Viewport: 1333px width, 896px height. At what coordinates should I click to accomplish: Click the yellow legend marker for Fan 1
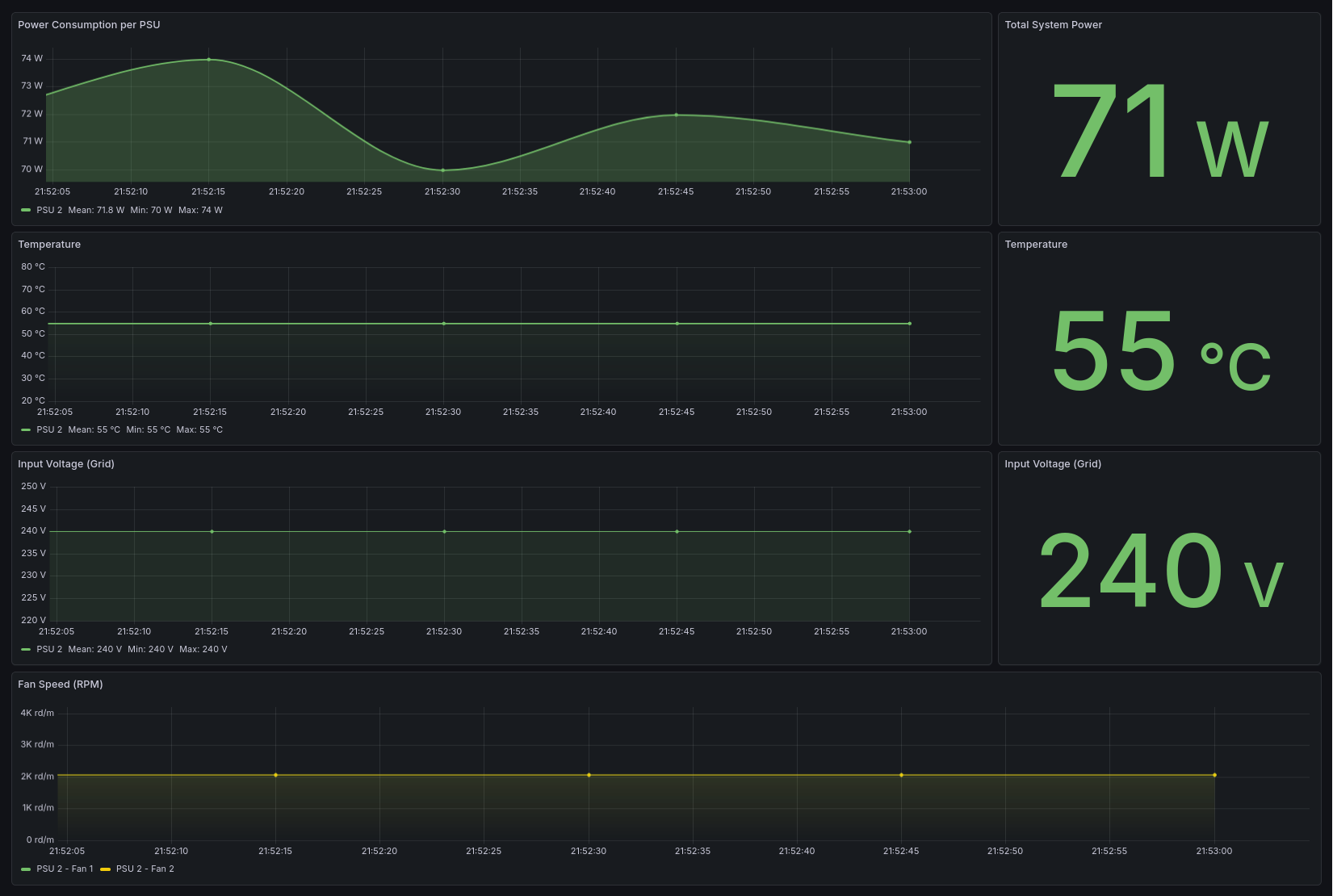[25, 869]
